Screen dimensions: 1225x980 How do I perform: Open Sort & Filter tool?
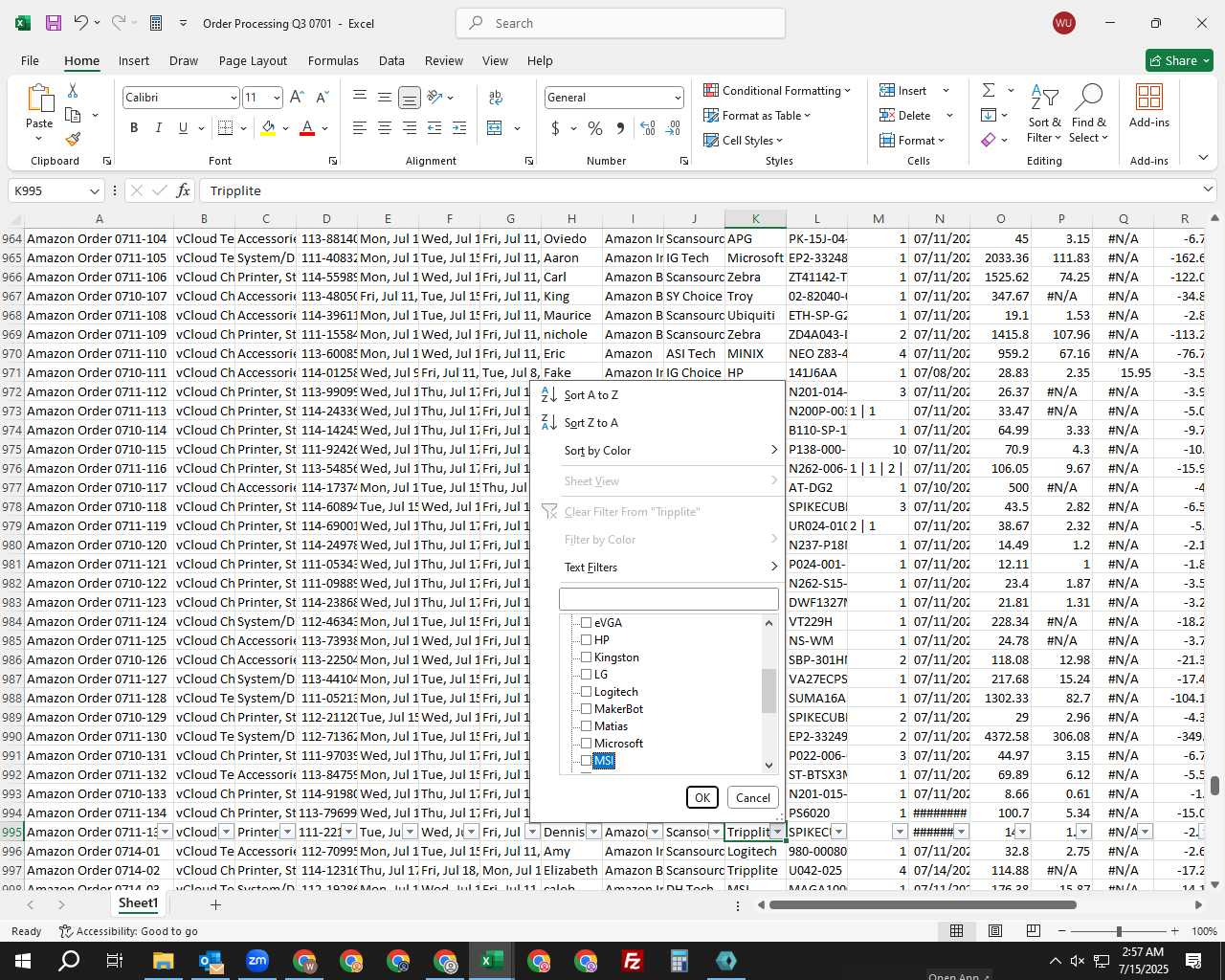[1044, 113]
